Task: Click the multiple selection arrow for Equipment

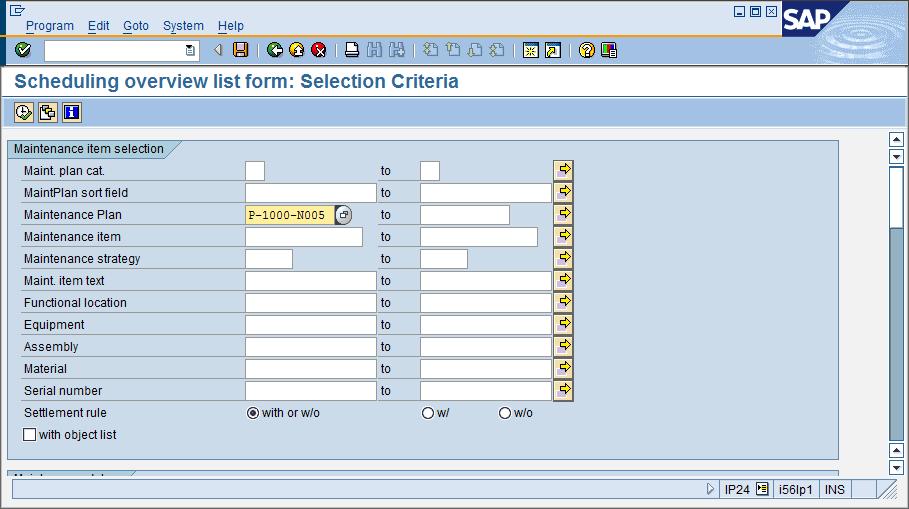Action: (x=563, y=325)
